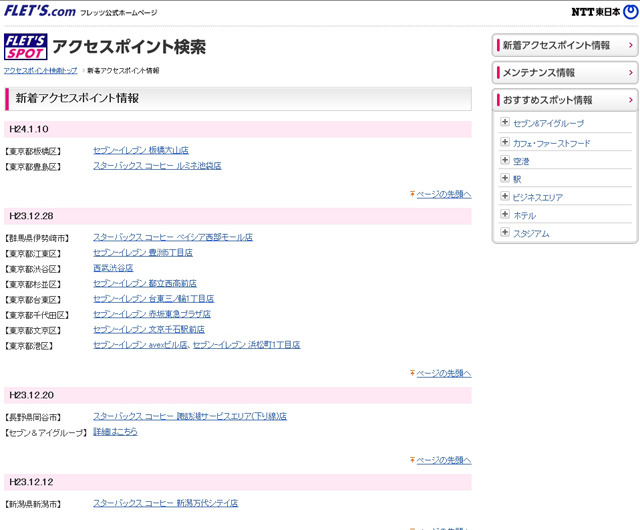Click ページの先頭へ under H24.1.10 section
The image size is (640, 530).
pyautogui.click(x=444, y=194)
